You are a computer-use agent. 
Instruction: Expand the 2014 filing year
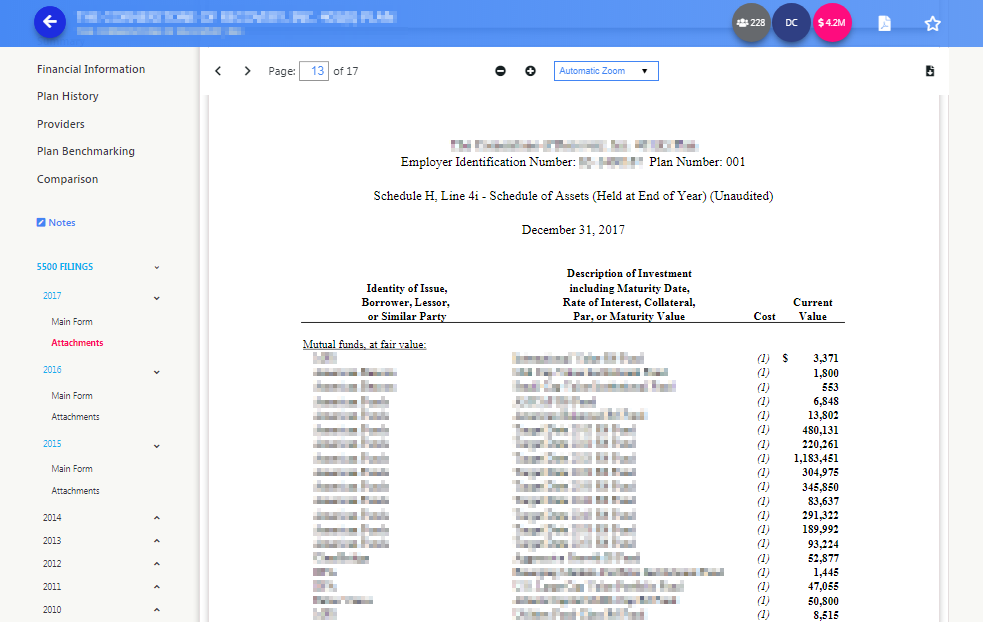(x=157, y=518)
